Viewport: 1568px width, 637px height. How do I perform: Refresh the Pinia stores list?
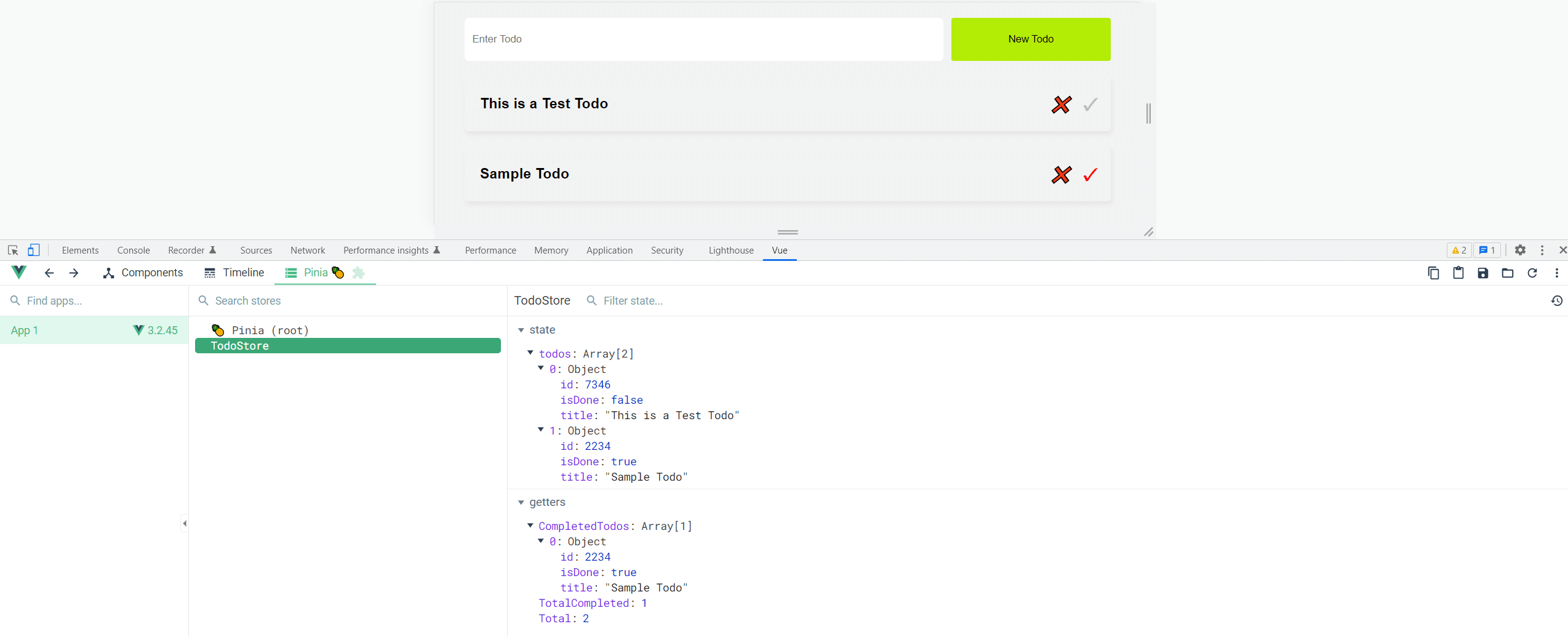click(x=1532, y=273)
